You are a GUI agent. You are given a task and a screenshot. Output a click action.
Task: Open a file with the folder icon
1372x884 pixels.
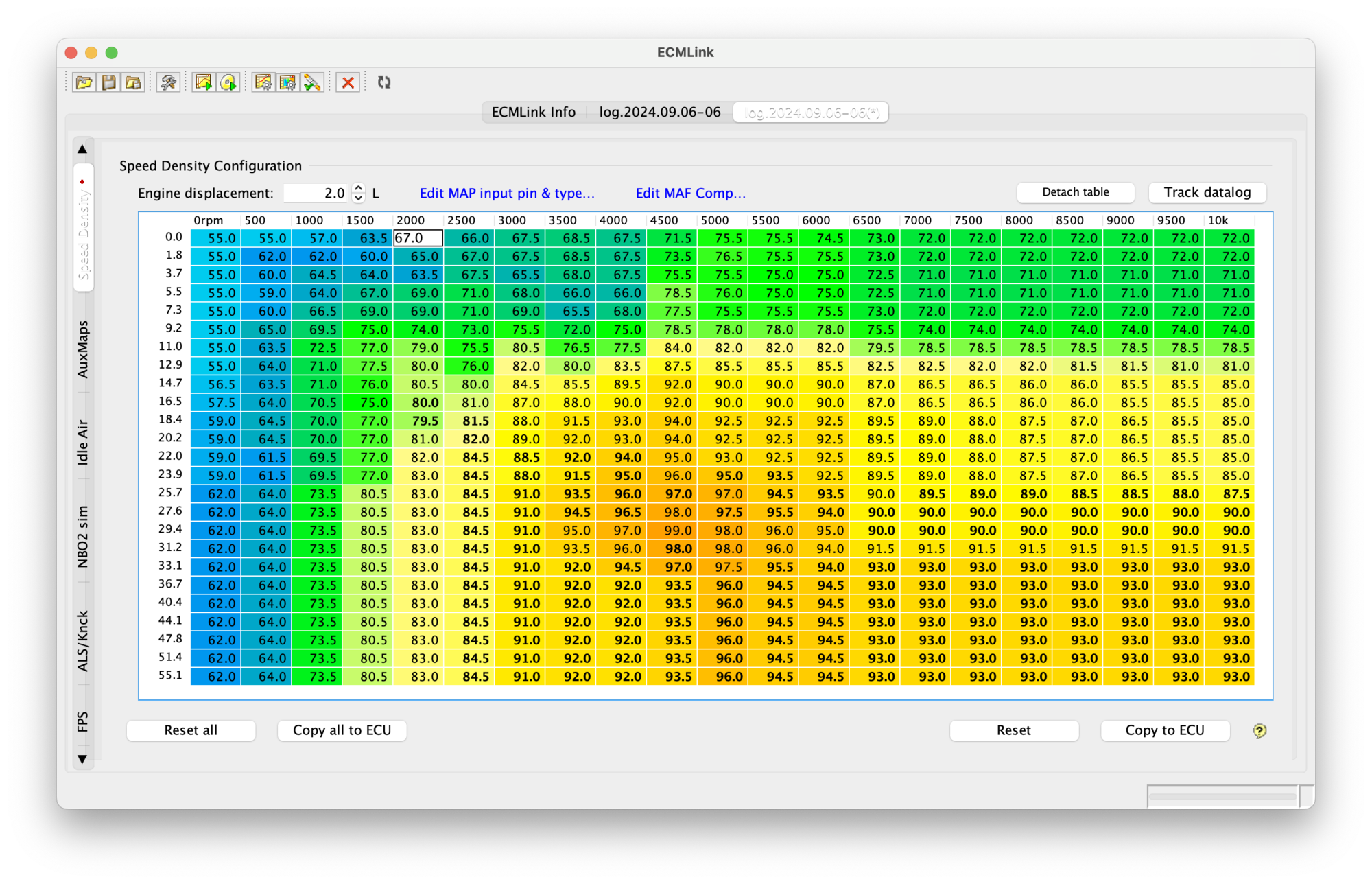coord(84,83)
